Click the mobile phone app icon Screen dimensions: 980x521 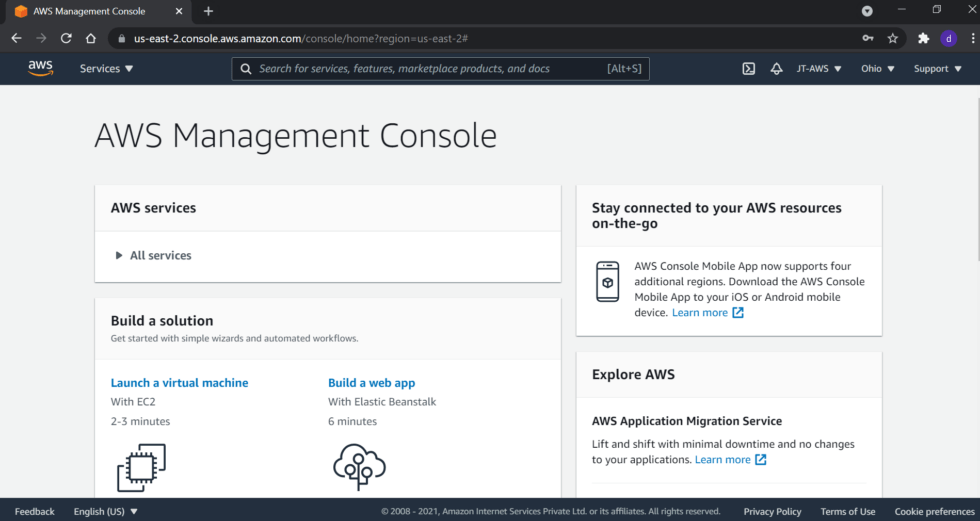click(x=608, y=282)
